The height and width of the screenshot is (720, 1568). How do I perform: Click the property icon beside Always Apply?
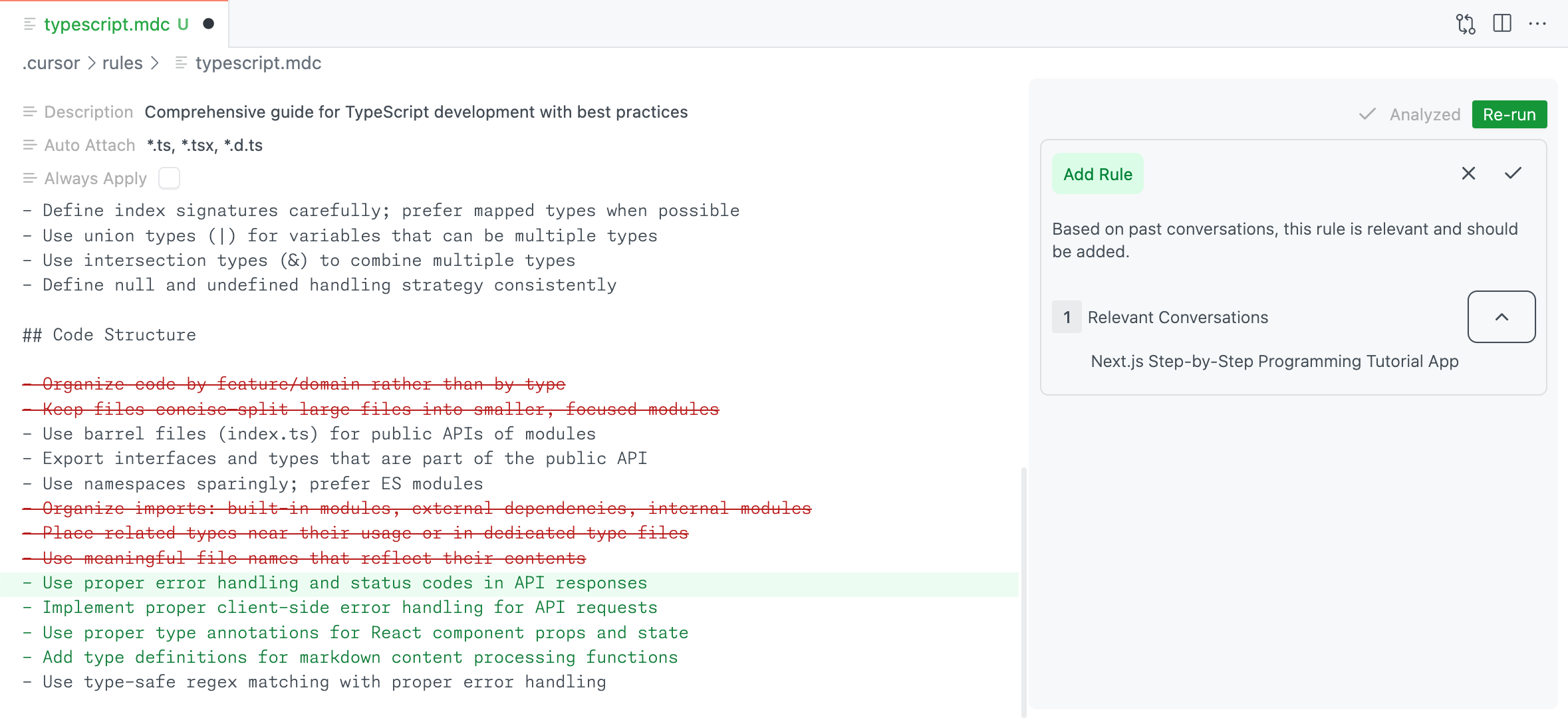pyautogui.click(x=29, y=178)
